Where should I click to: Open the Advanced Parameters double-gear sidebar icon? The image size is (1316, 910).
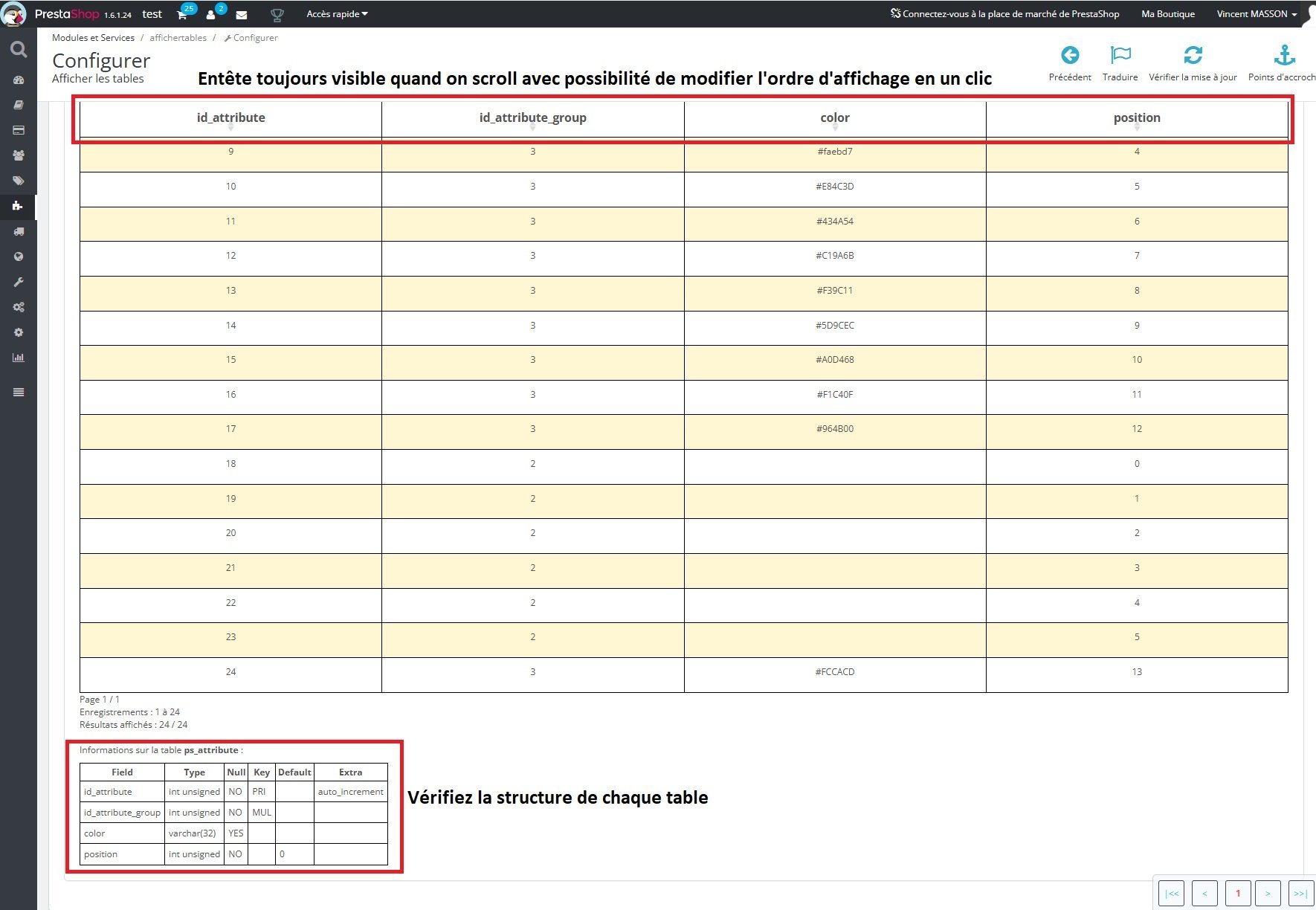coord(19,307)
